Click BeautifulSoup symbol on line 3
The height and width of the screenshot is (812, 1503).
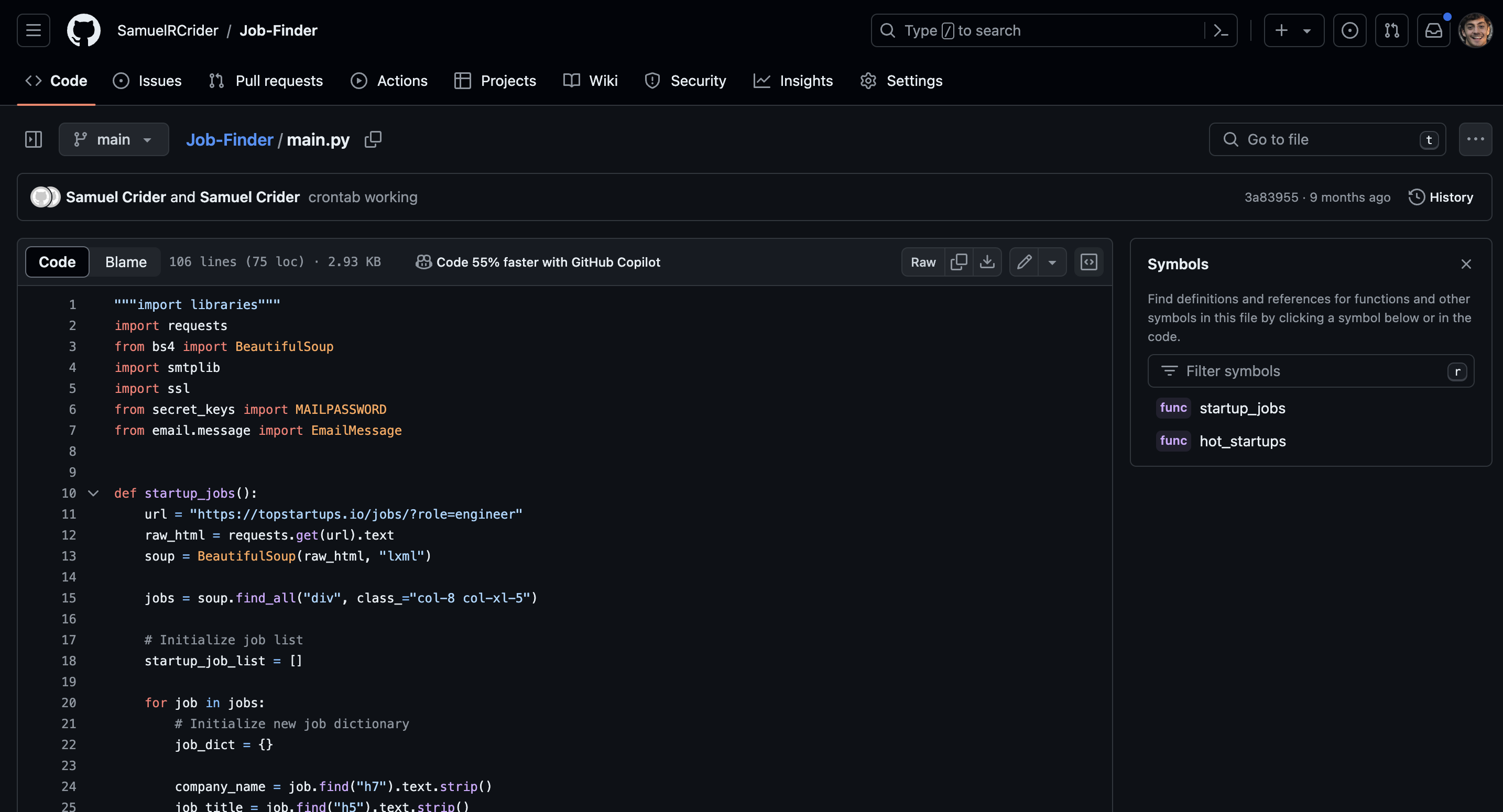tap(284, 346)
